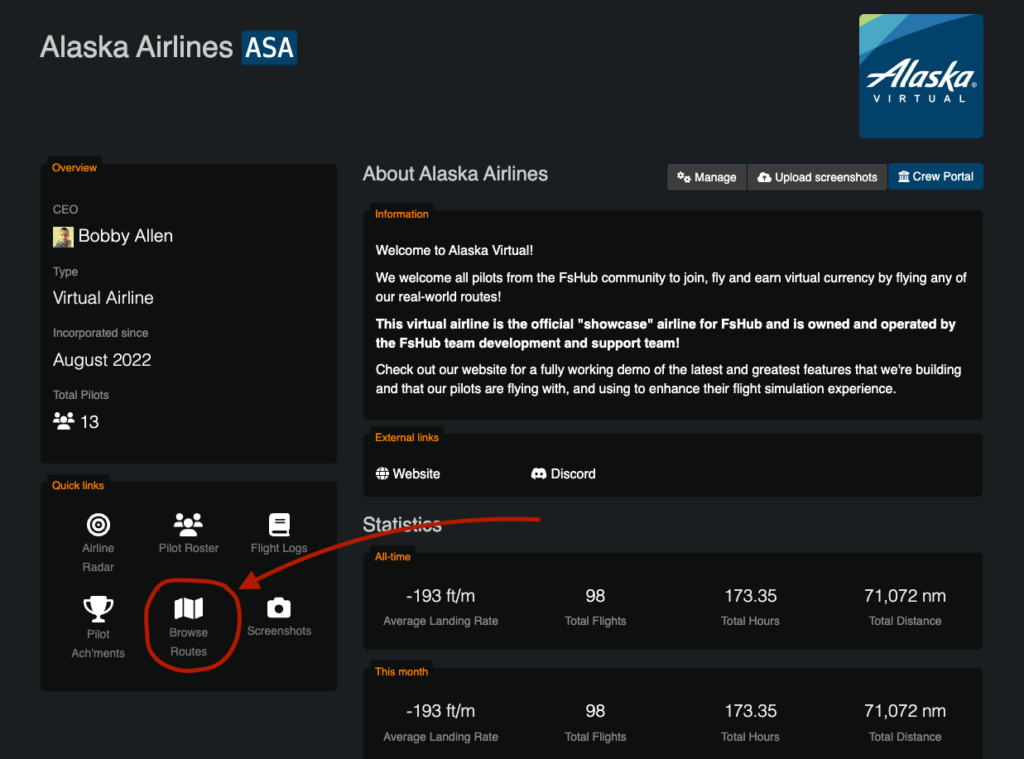The width and height of the screenshot is (1024, 759).
Task: Click the All-time Total Hours value 173.35
Action: pos(750,596)
